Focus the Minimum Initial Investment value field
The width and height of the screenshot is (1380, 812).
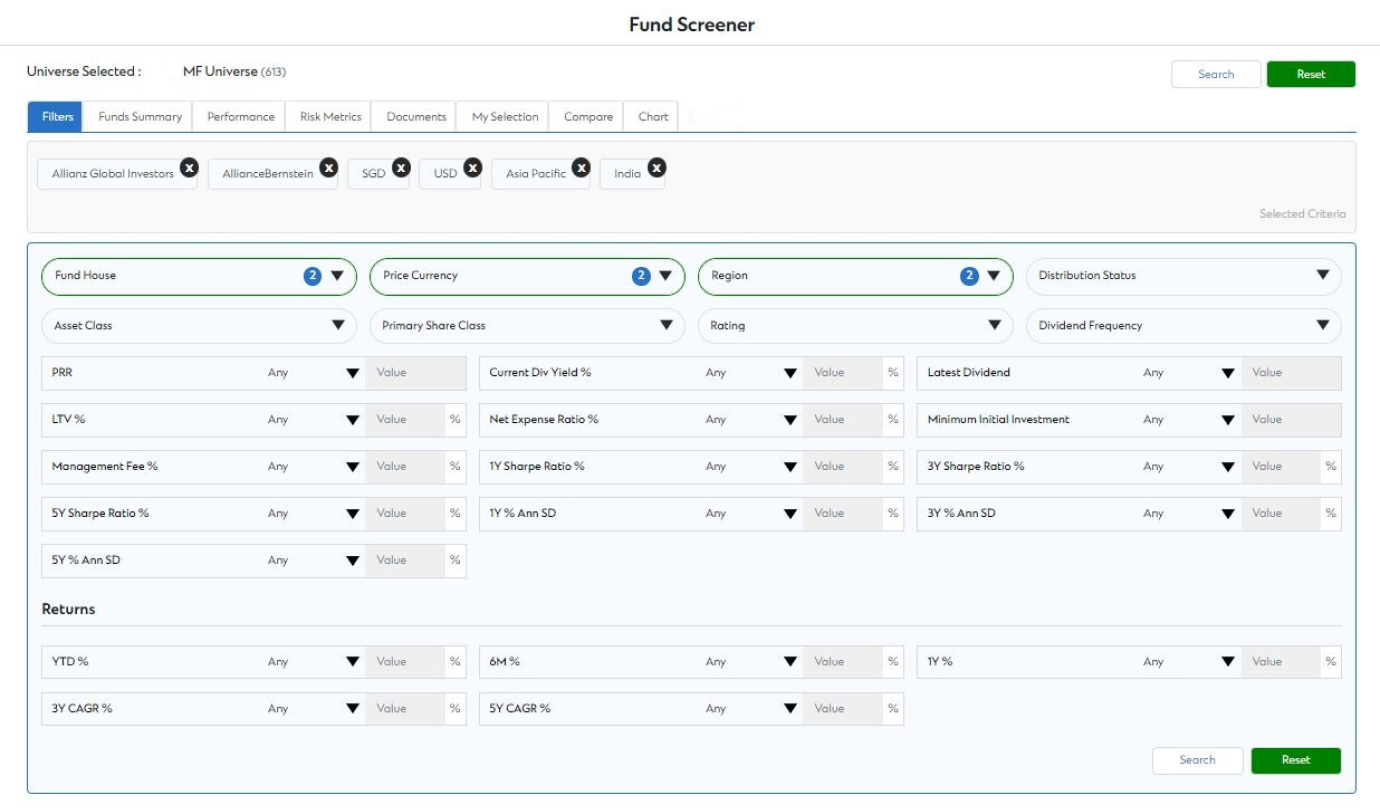click(x=1291, y=420)
